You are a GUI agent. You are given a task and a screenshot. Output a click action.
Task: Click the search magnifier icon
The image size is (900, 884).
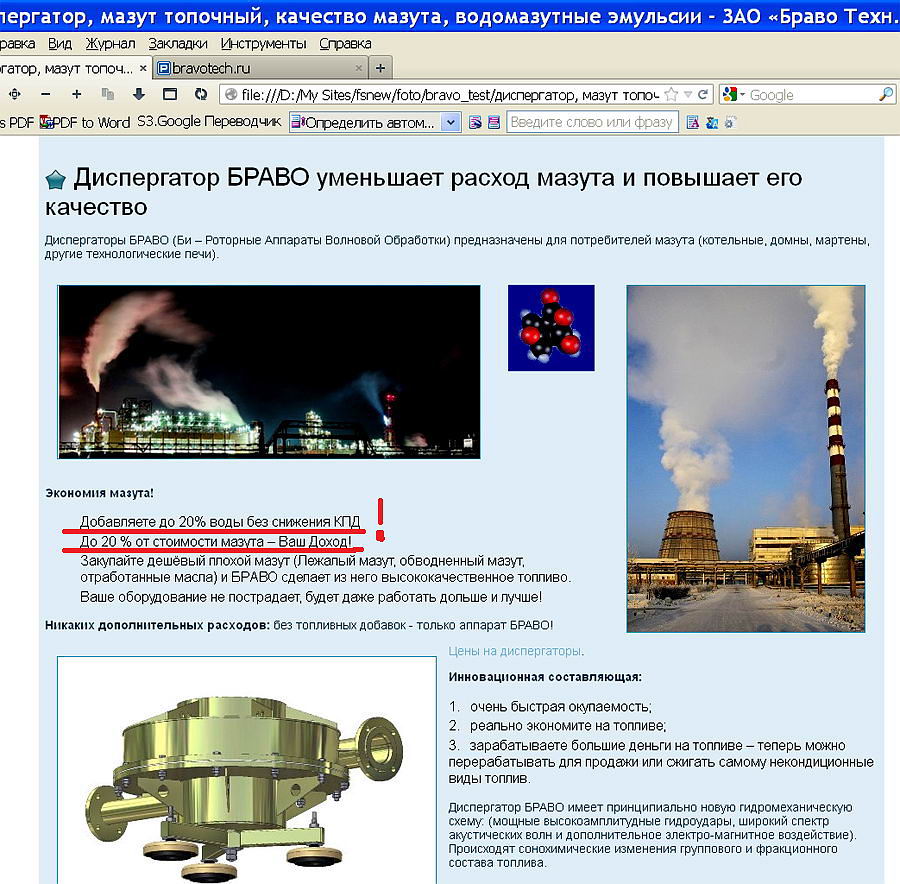886,95
